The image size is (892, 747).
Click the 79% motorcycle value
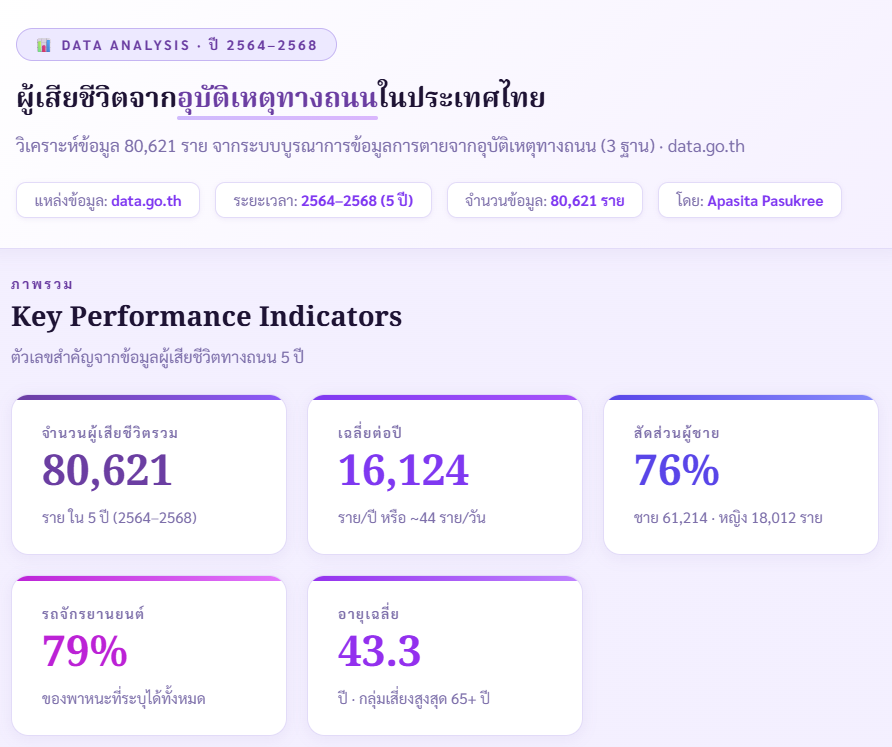point(85,651)
